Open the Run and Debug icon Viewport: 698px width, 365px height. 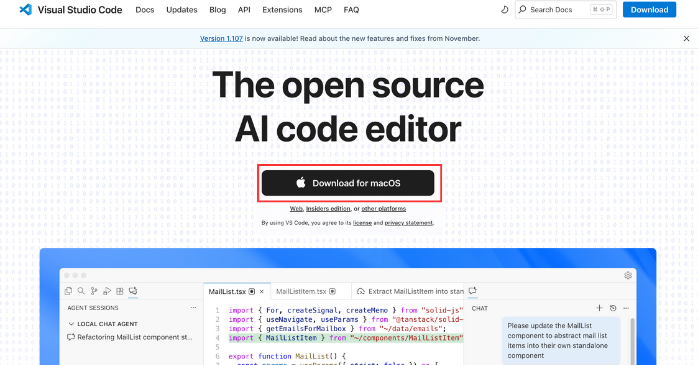[107, 291]
